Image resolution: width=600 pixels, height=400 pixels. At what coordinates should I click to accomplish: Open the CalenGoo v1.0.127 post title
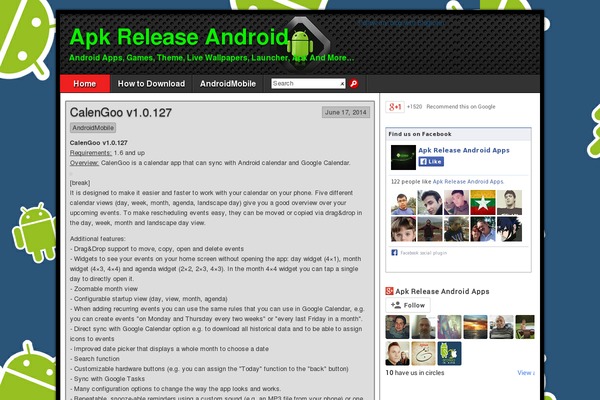[121, 113]
